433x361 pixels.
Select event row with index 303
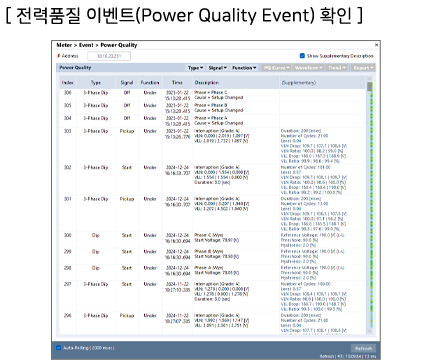pos(213,145)
